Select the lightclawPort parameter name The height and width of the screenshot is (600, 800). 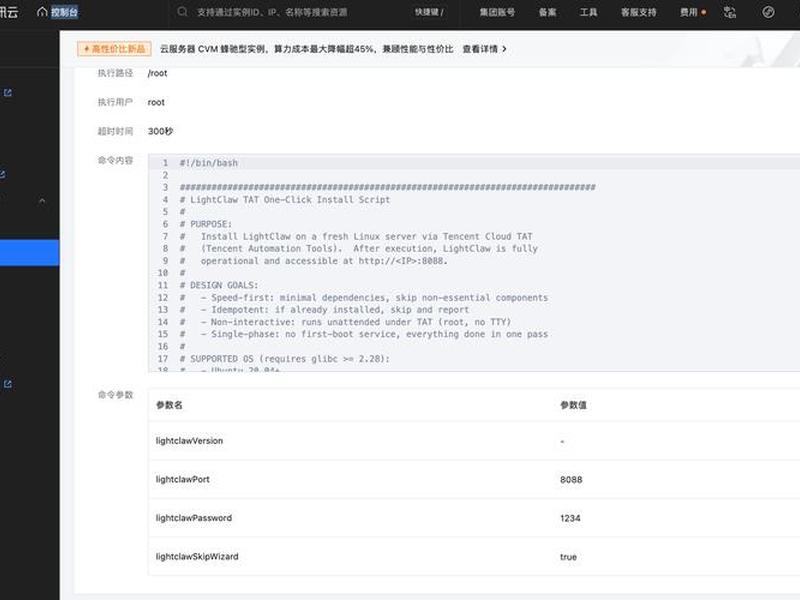[x=183, y=480]
